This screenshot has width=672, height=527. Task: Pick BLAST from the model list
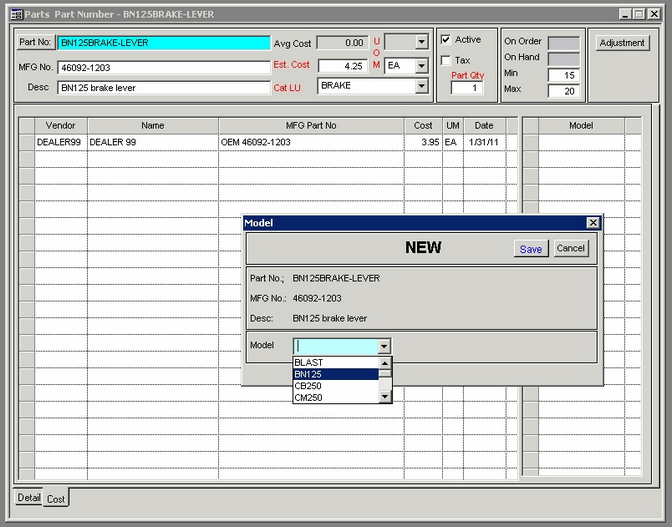[335, 362]
